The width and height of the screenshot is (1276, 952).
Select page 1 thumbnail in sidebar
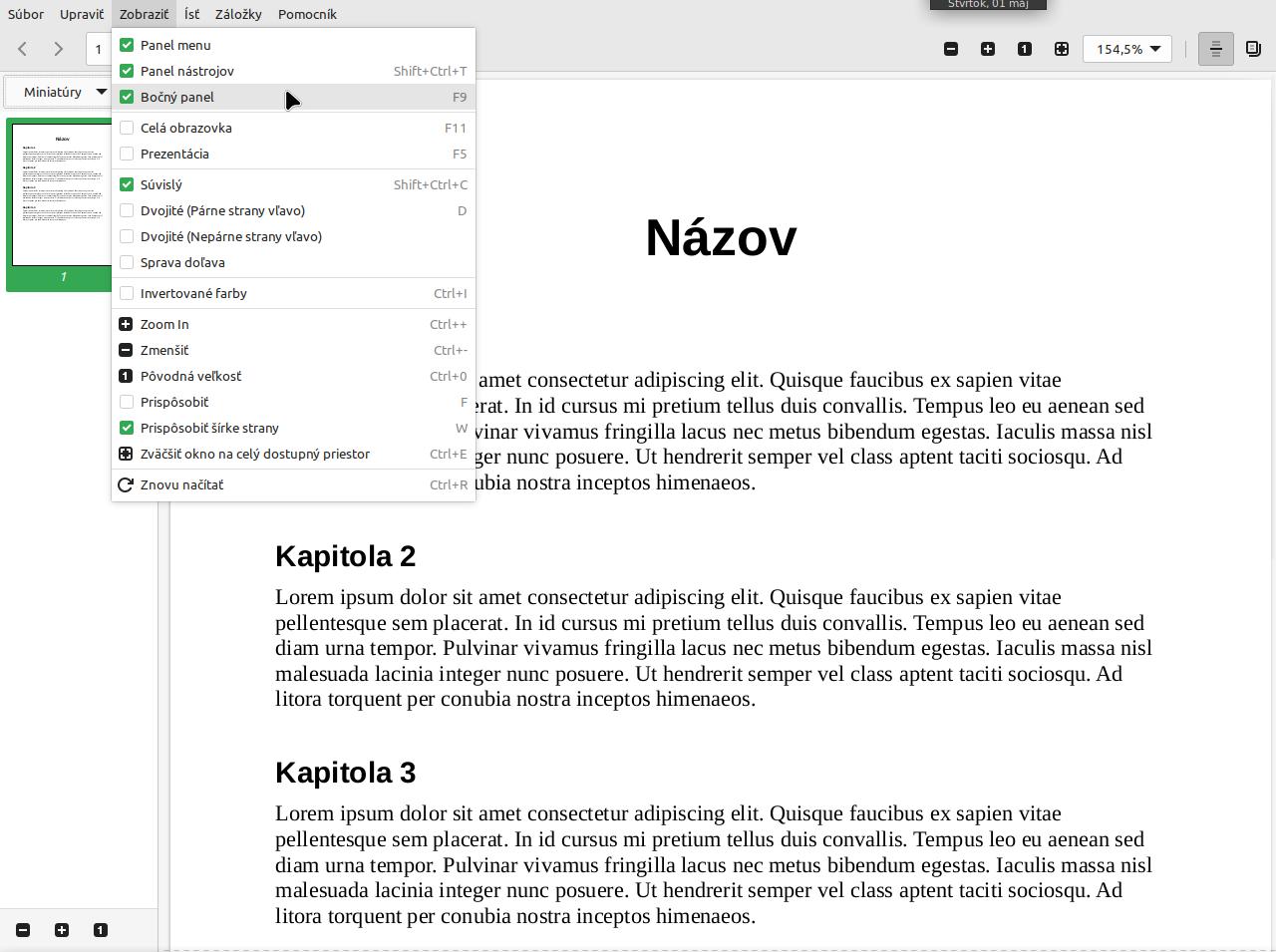(x=62, y=204)
